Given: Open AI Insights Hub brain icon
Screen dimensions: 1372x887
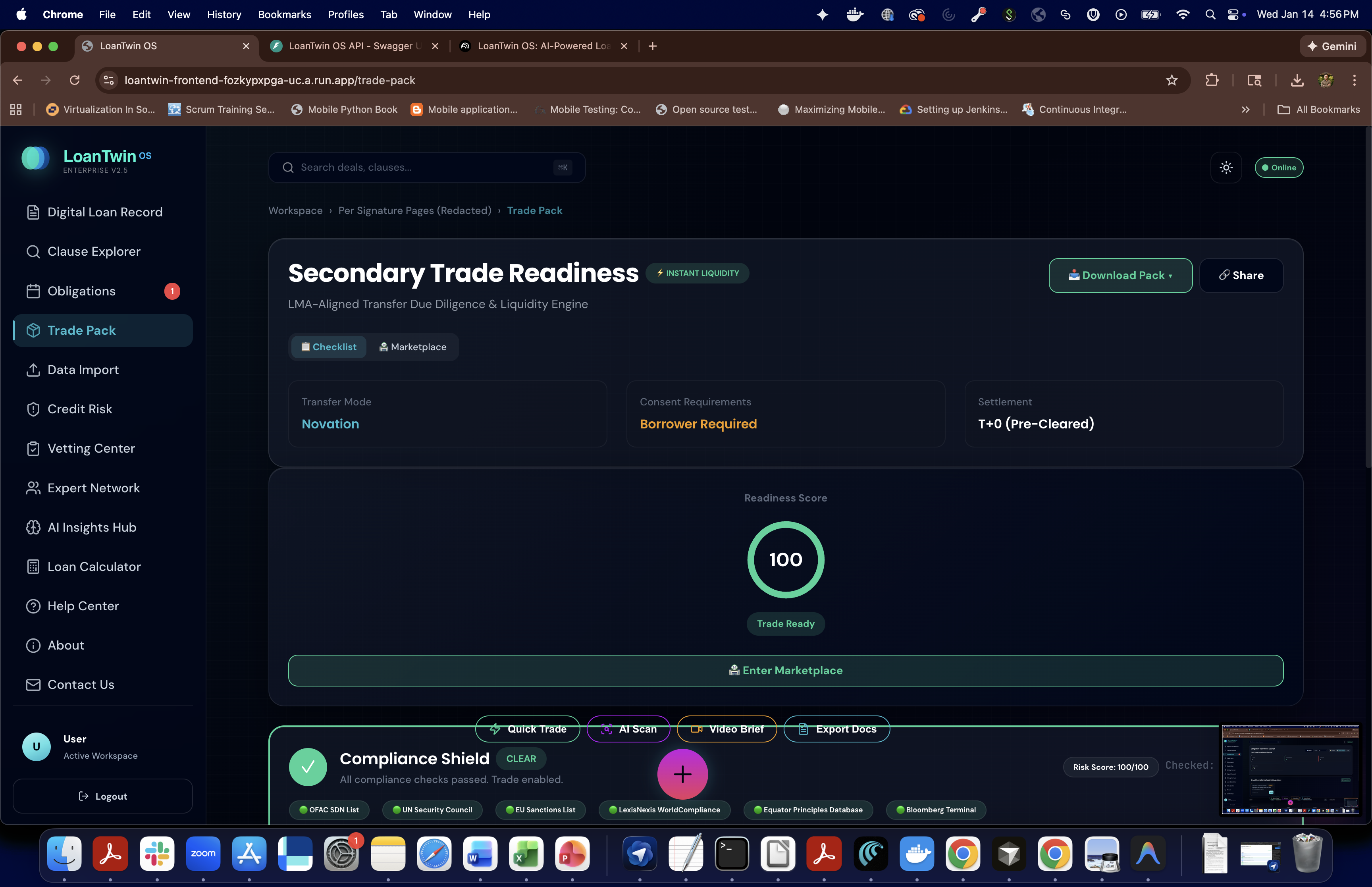Looking at the screenshot, I should tap(33, 527).
